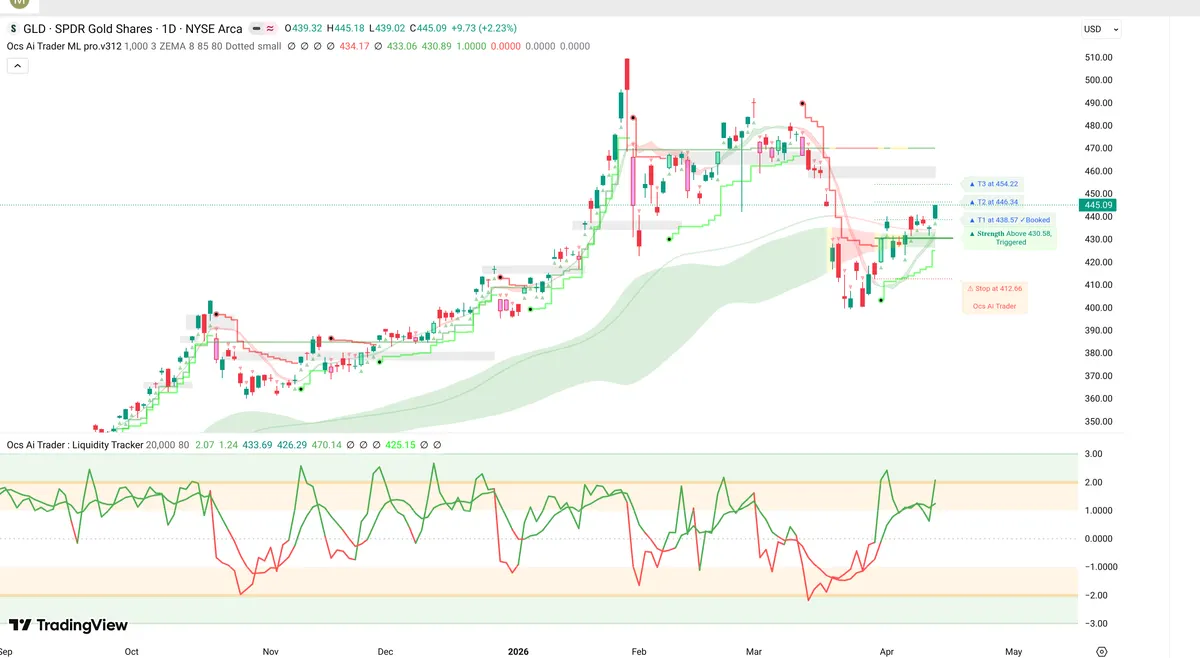Click the T1 at 438.57 Booked label
The image size is (1200, 658).
pyautogui.click(x=1010, y=219)
